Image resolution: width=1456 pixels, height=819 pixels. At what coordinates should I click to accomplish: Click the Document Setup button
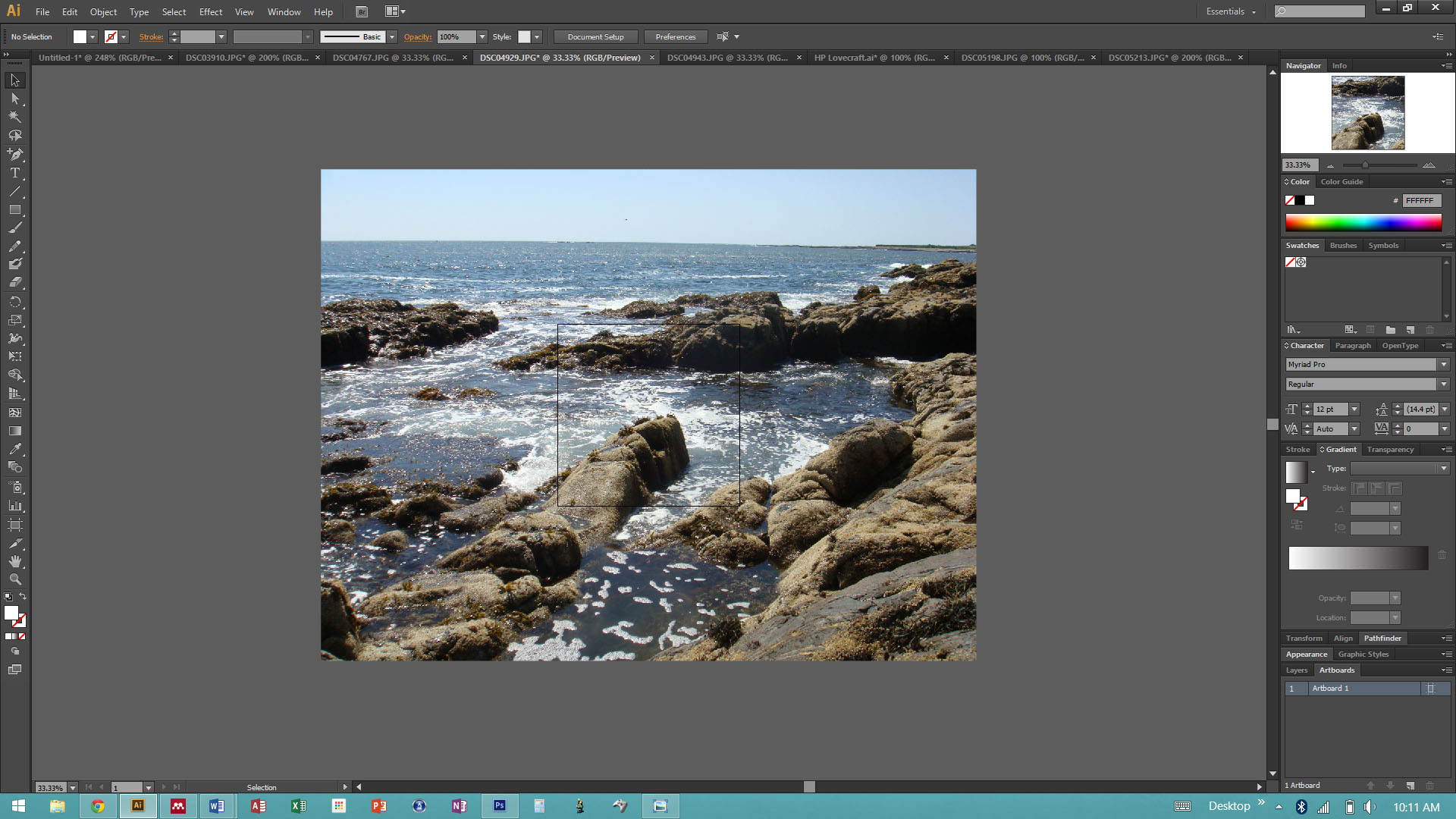(595, 36)
